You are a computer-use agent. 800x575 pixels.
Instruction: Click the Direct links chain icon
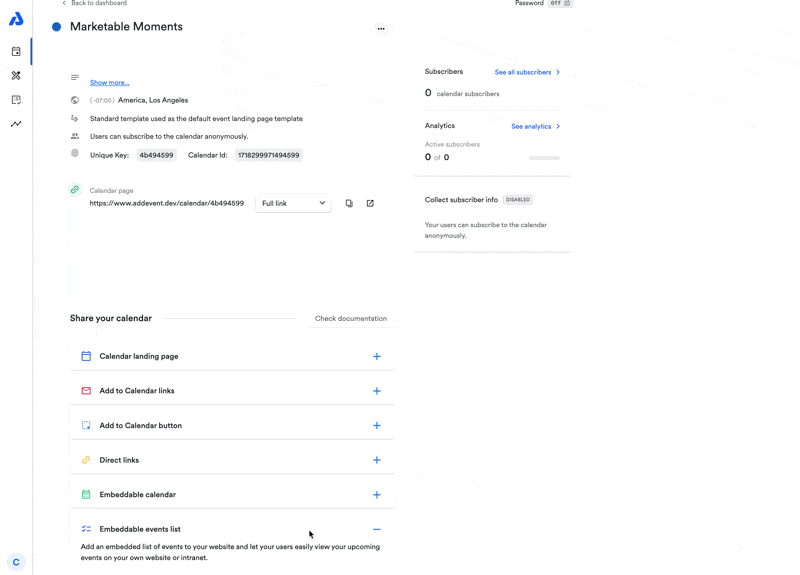[x=86, y=460]
